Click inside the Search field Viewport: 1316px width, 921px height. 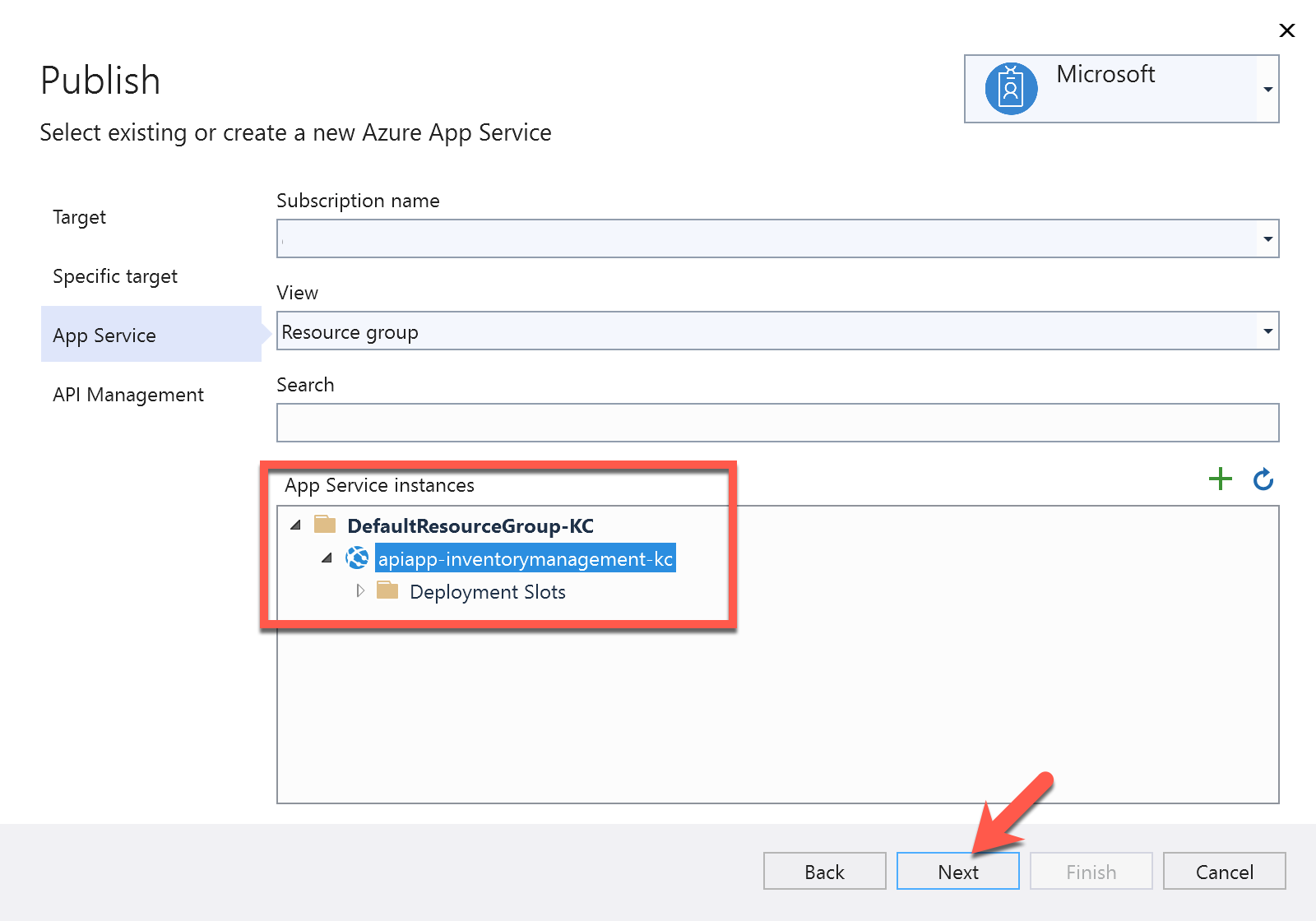[x=777, y=422]
